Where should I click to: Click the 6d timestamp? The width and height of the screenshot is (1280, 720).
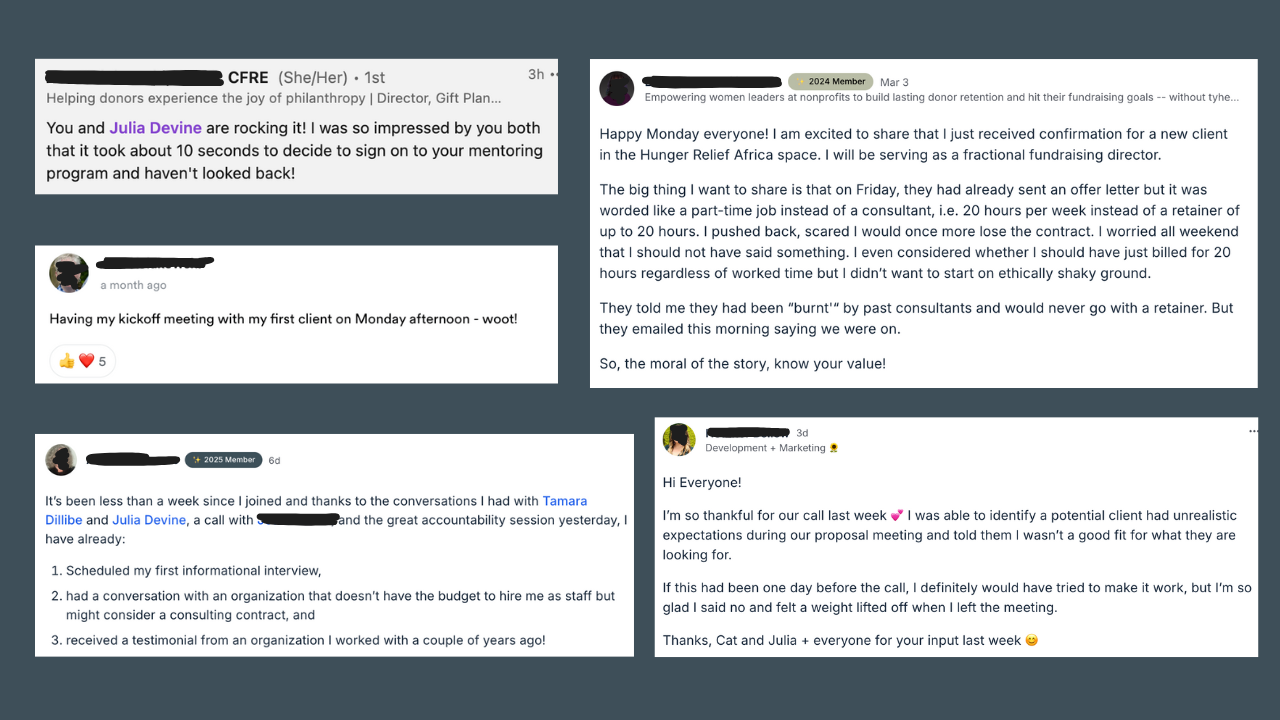[x=274, y=461]
